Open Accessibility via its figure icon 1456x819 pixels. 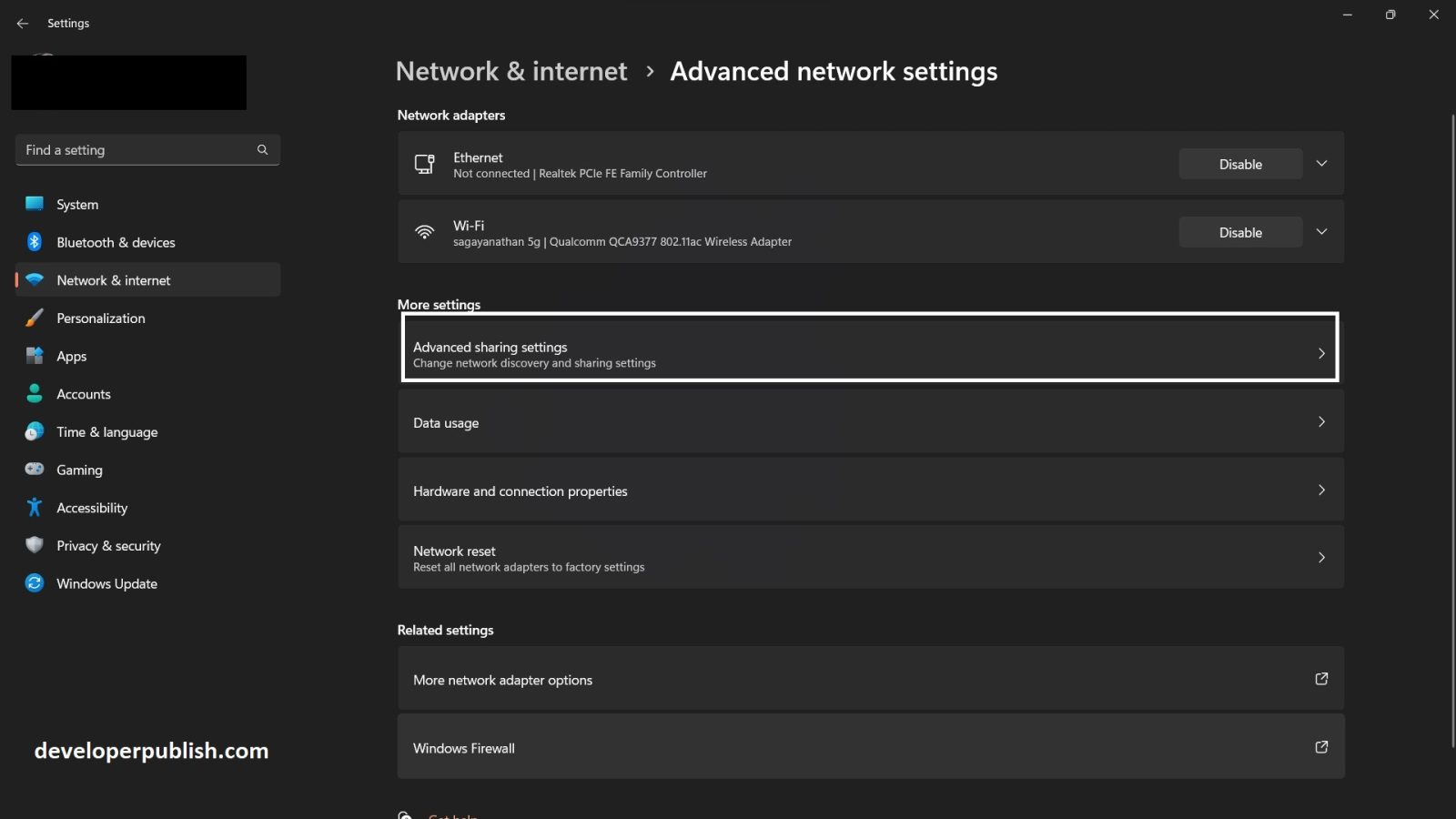pyautogui.click(x=34, y=507)
